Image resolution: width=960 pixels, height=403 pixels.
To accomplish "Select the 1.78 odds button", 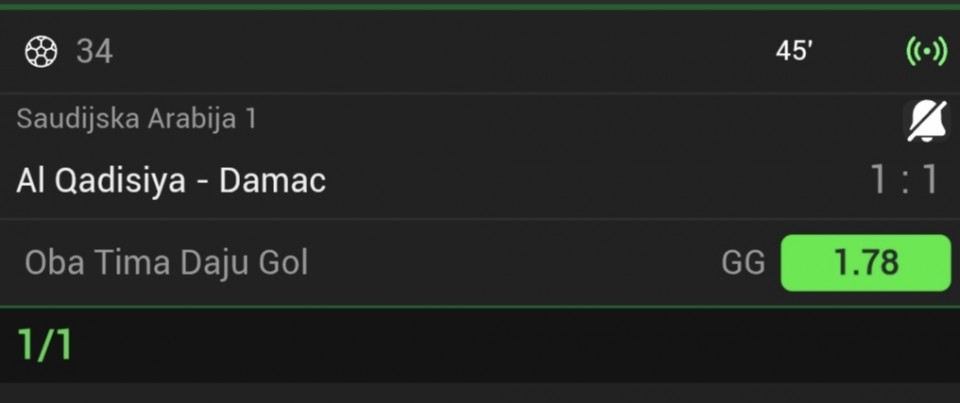I will pyautogui.click(x=865, y=263).
